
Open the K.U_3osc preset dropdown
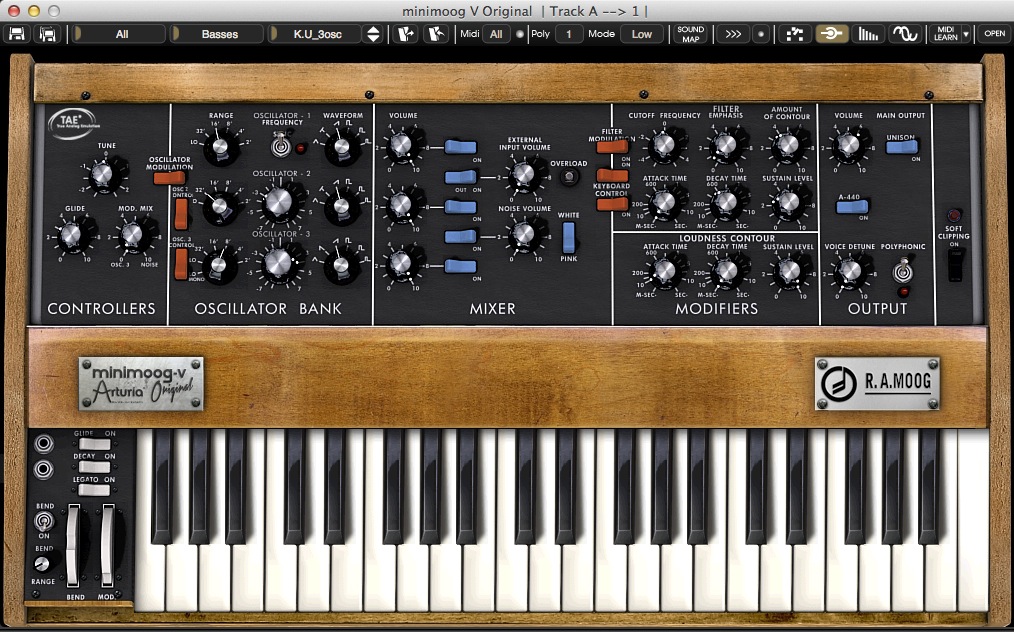tap(315, 34)
